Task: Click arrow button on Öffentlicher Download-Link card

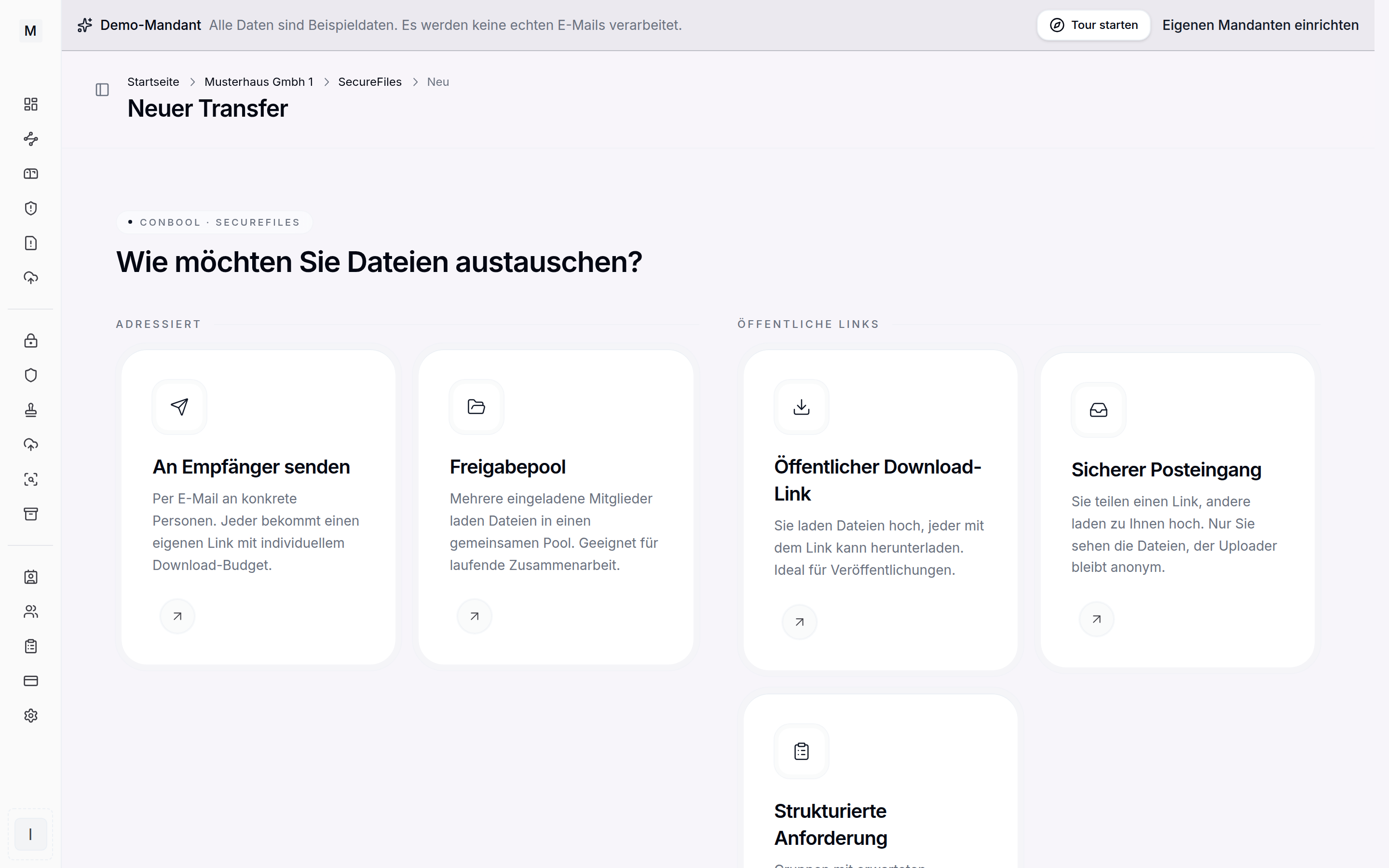Action: [x=800, y=622]
